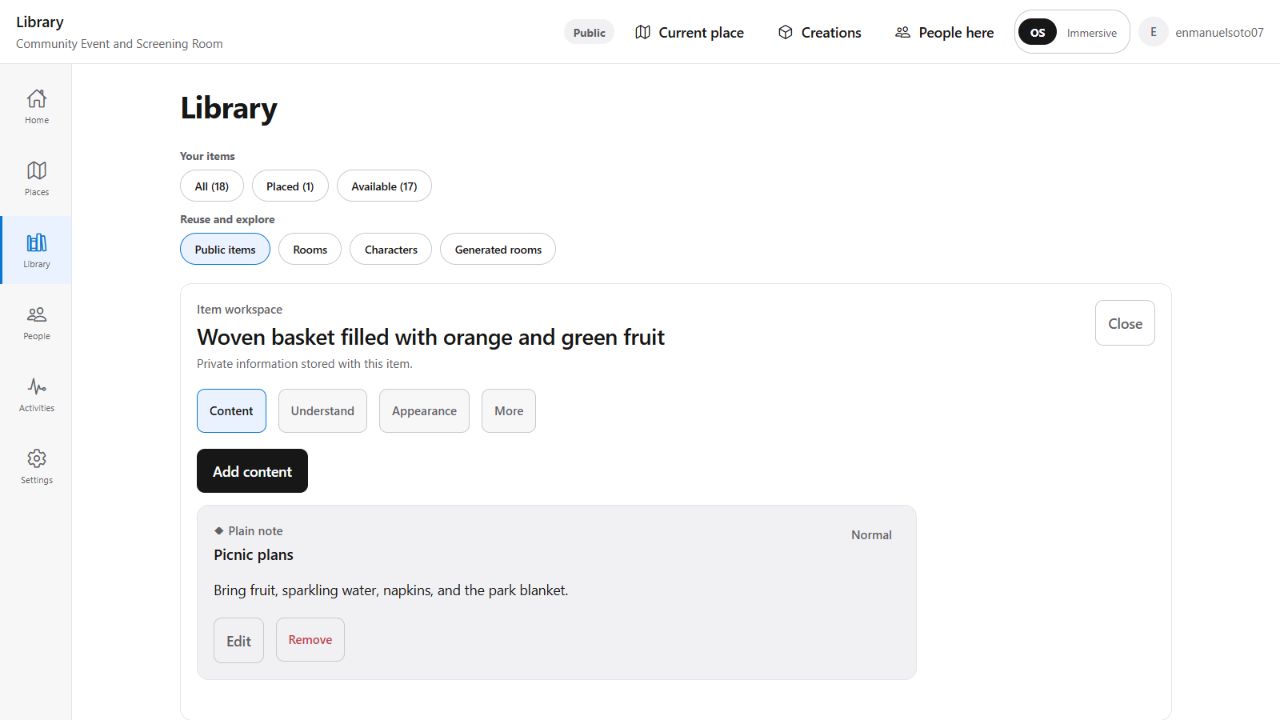Switch to the Understand tab
This screenshot has height=720, width=1280.
pos(322,411)
